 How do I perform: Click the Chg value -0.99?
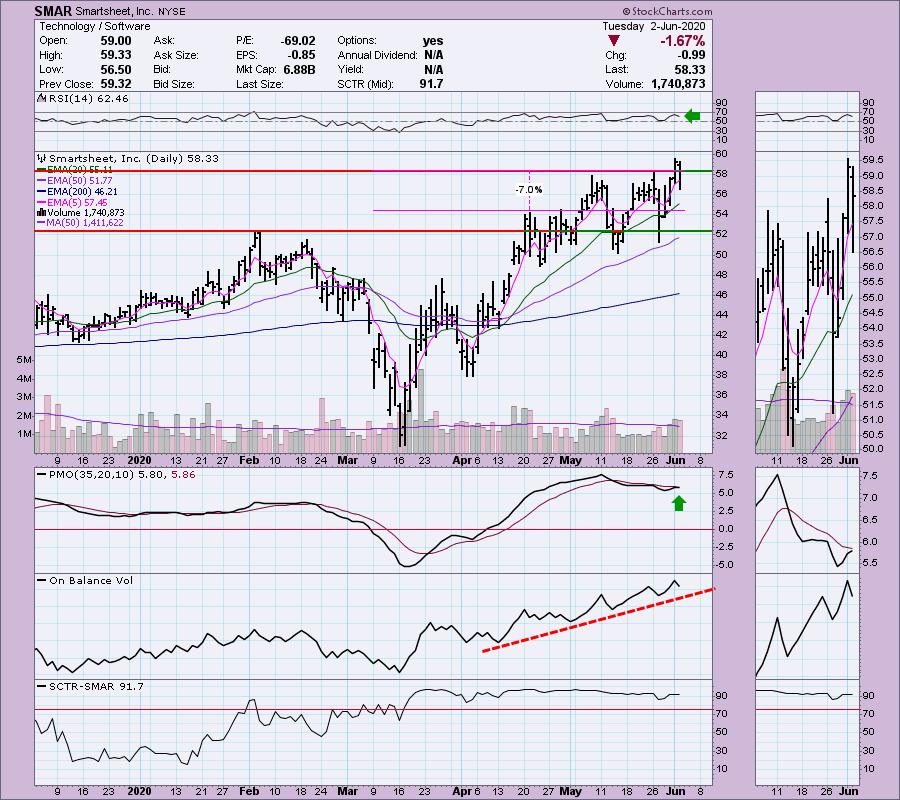point(690,55)
